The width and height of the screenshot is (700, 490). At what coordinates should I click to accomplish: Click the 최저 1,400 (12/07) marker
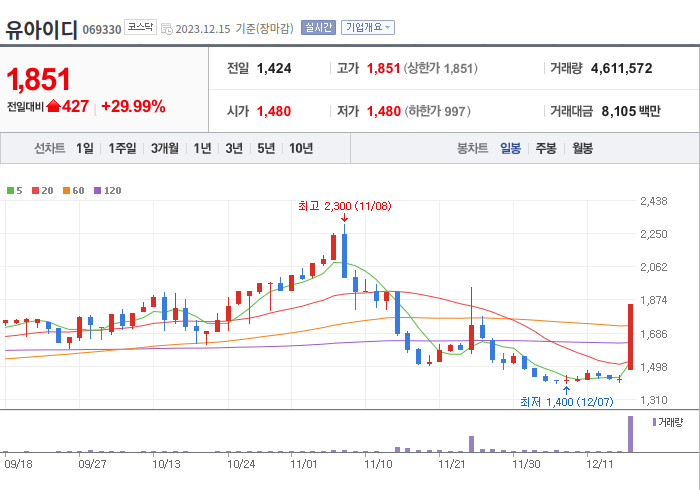pyautogui.click(x=567, y=402)
